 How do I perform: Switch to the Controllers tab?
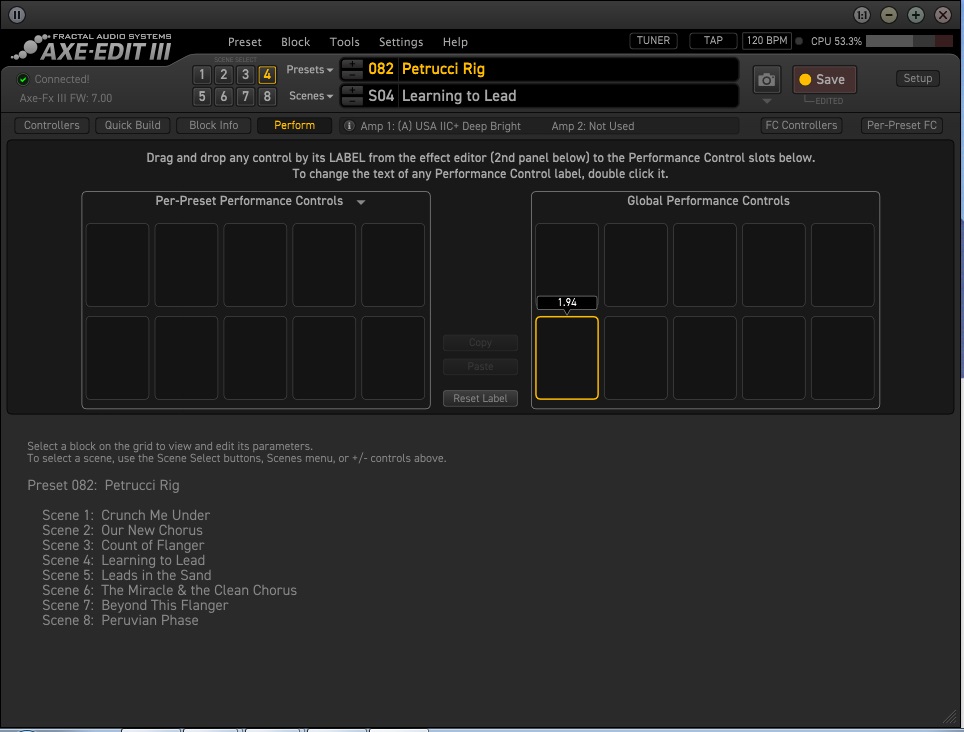52,125
